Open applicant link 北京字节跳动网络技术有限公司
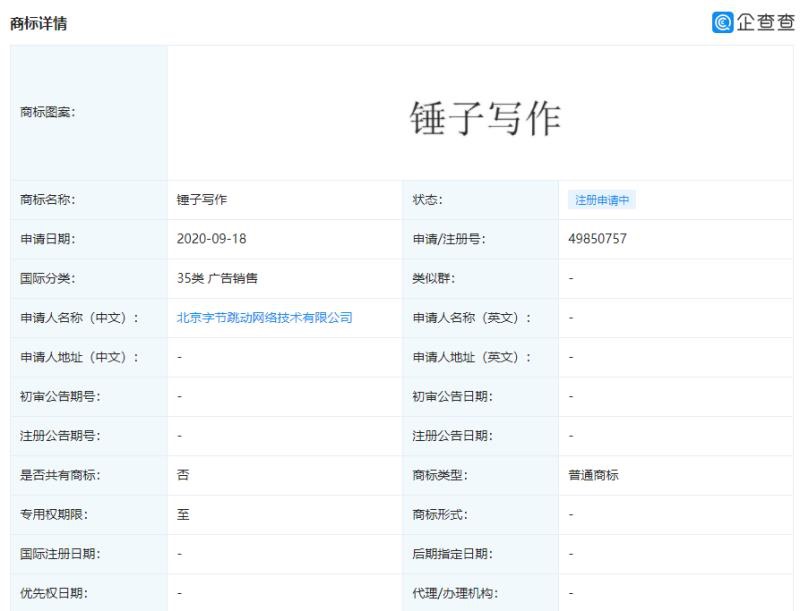 (264, 318)
